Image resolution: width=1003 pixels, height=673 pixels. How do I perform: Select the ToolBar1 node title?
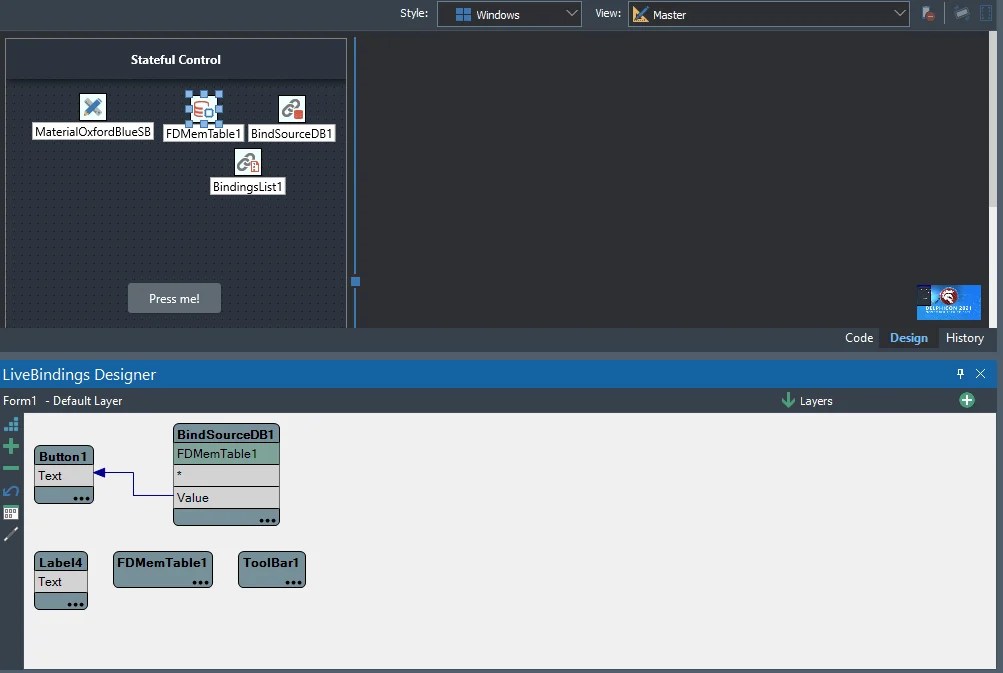coord(271,562)
